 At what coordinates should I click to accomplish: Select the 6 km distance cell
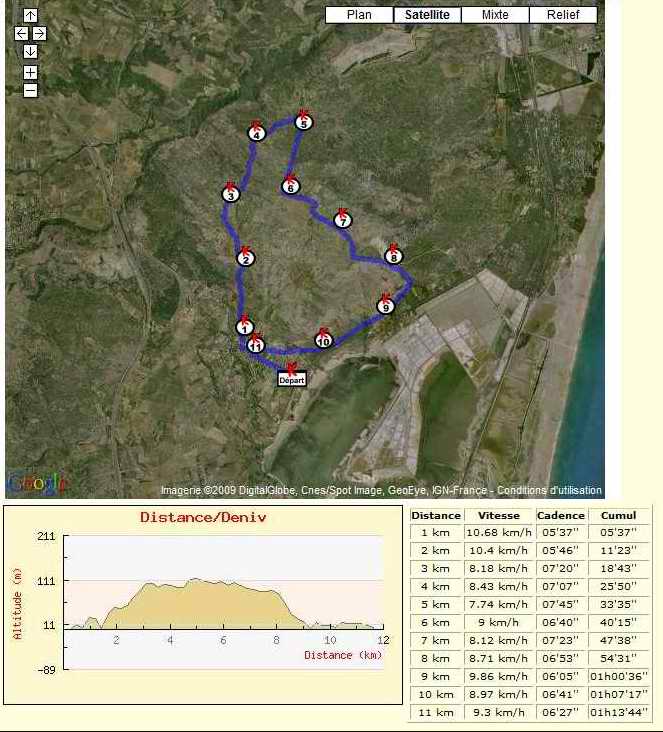coord(436,622)
